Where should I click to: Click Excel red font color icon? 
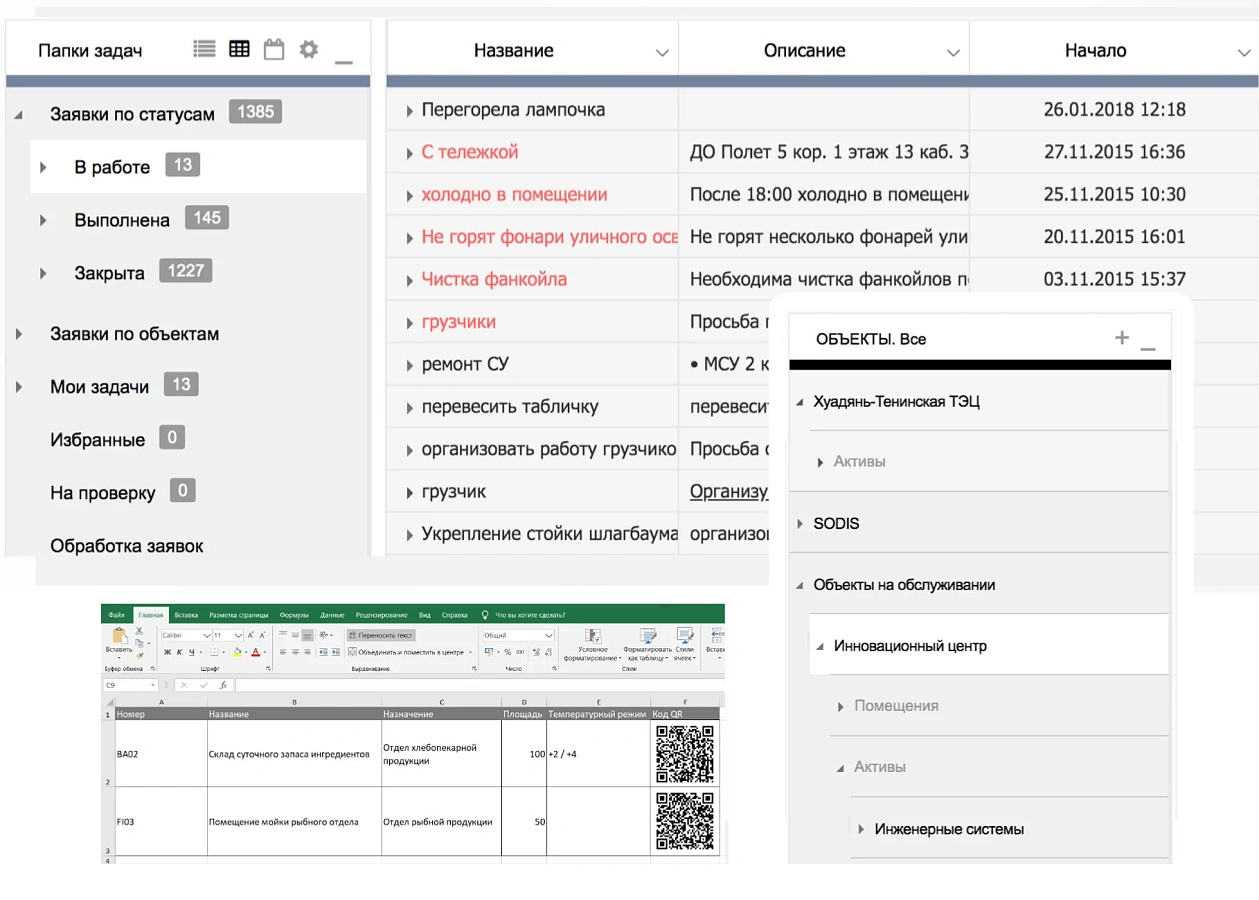point(256,652)
